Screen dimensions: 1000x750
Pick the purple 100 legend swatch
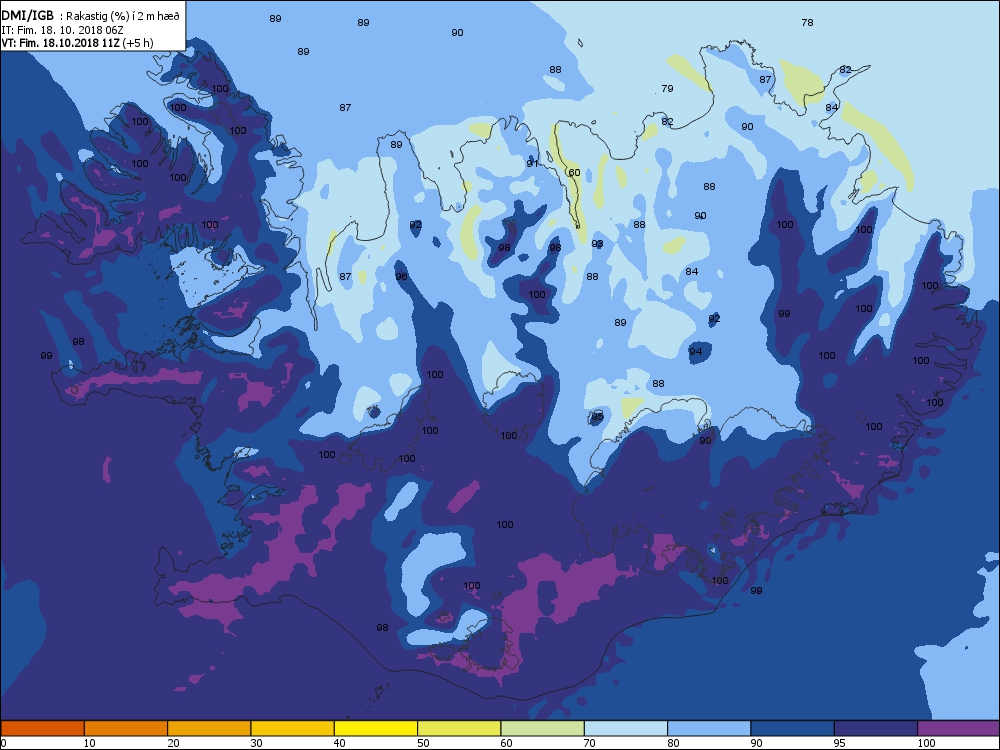959,728
